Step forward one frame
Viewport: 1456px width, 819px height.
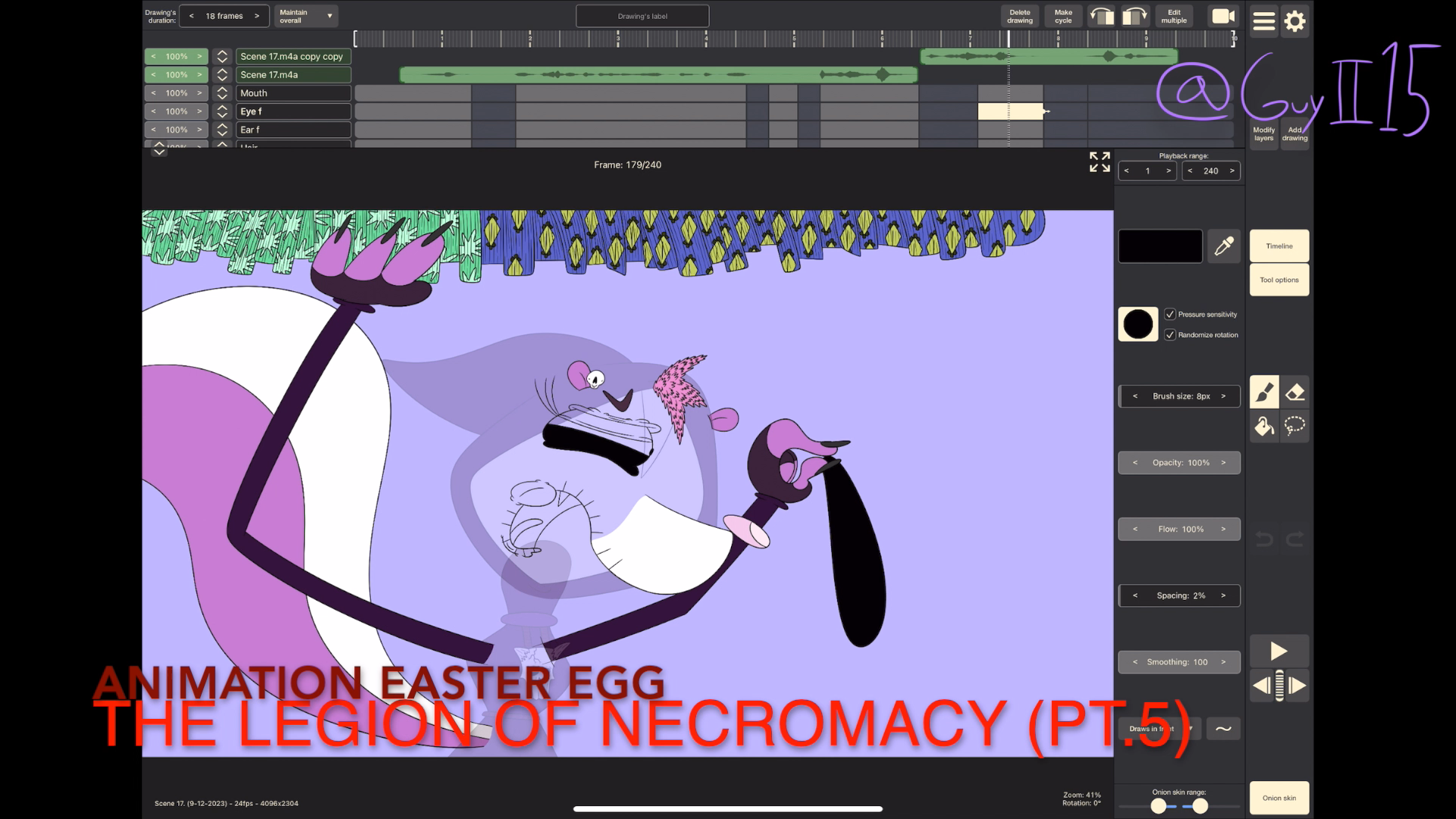pyautogui.click(x=1298, y=686)
